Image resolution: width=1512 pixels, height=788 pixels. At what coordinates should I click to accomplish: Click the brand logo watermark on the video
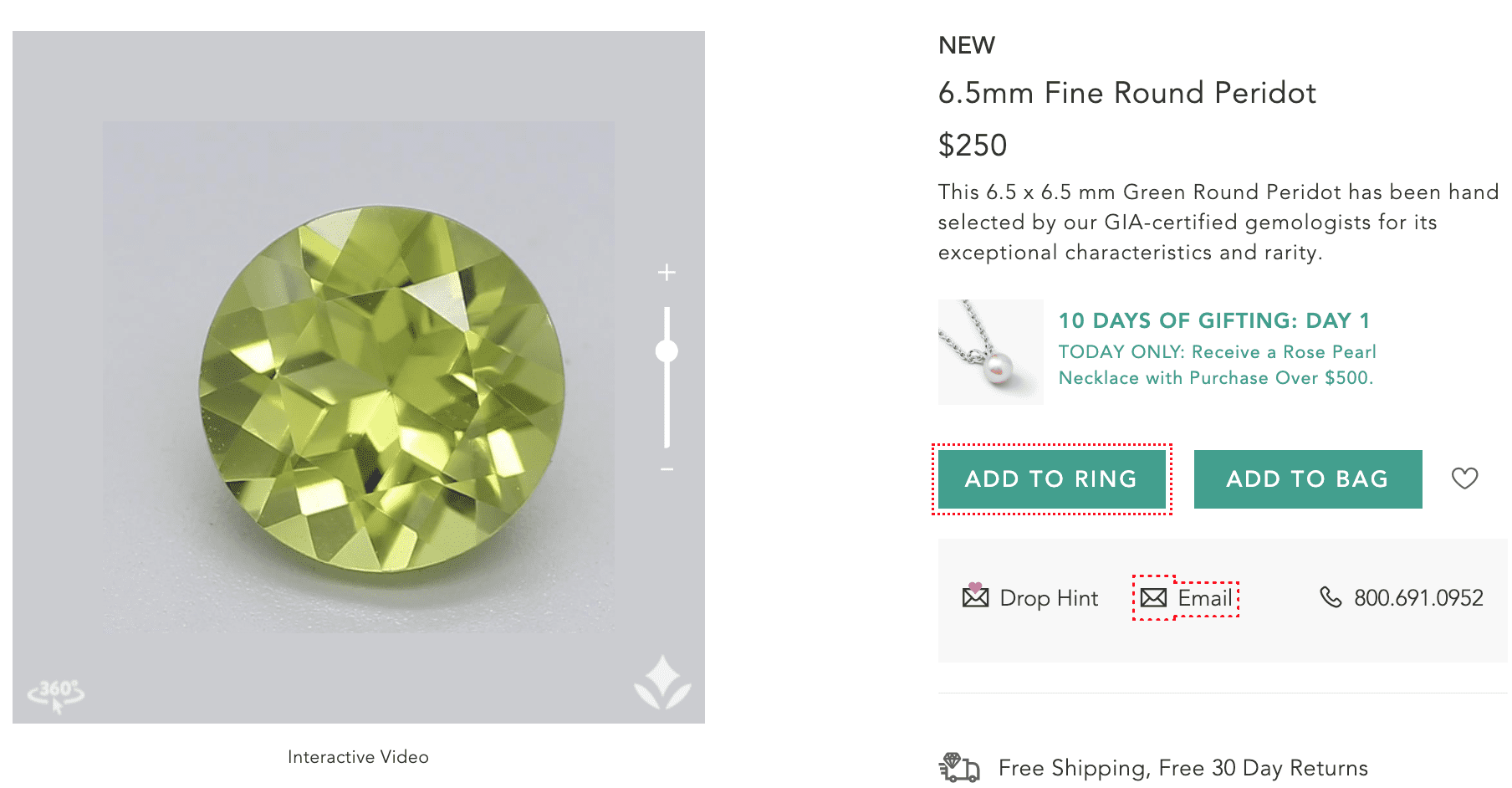662,683
